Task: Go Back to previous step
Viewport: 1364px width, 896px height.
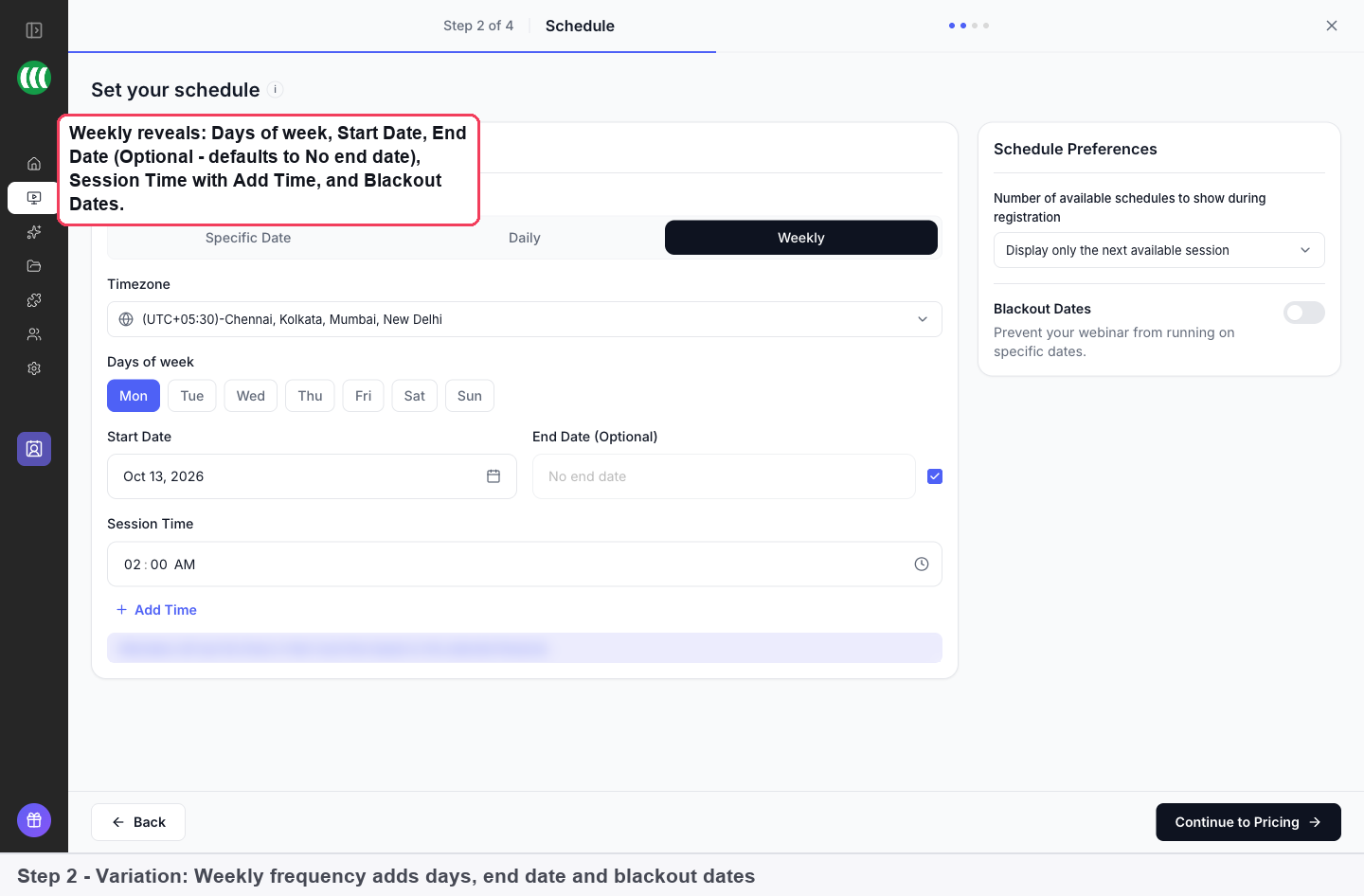Action: 138,822
